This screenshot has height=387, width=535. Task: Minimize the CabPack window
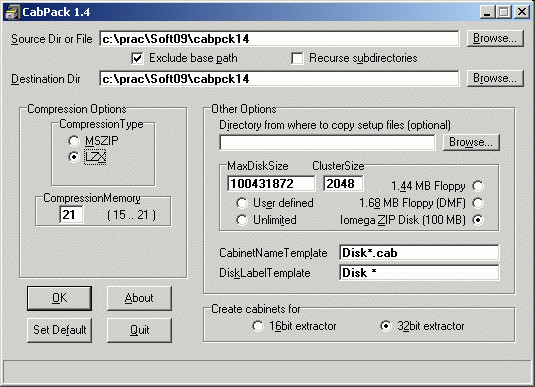coord(487,12)
